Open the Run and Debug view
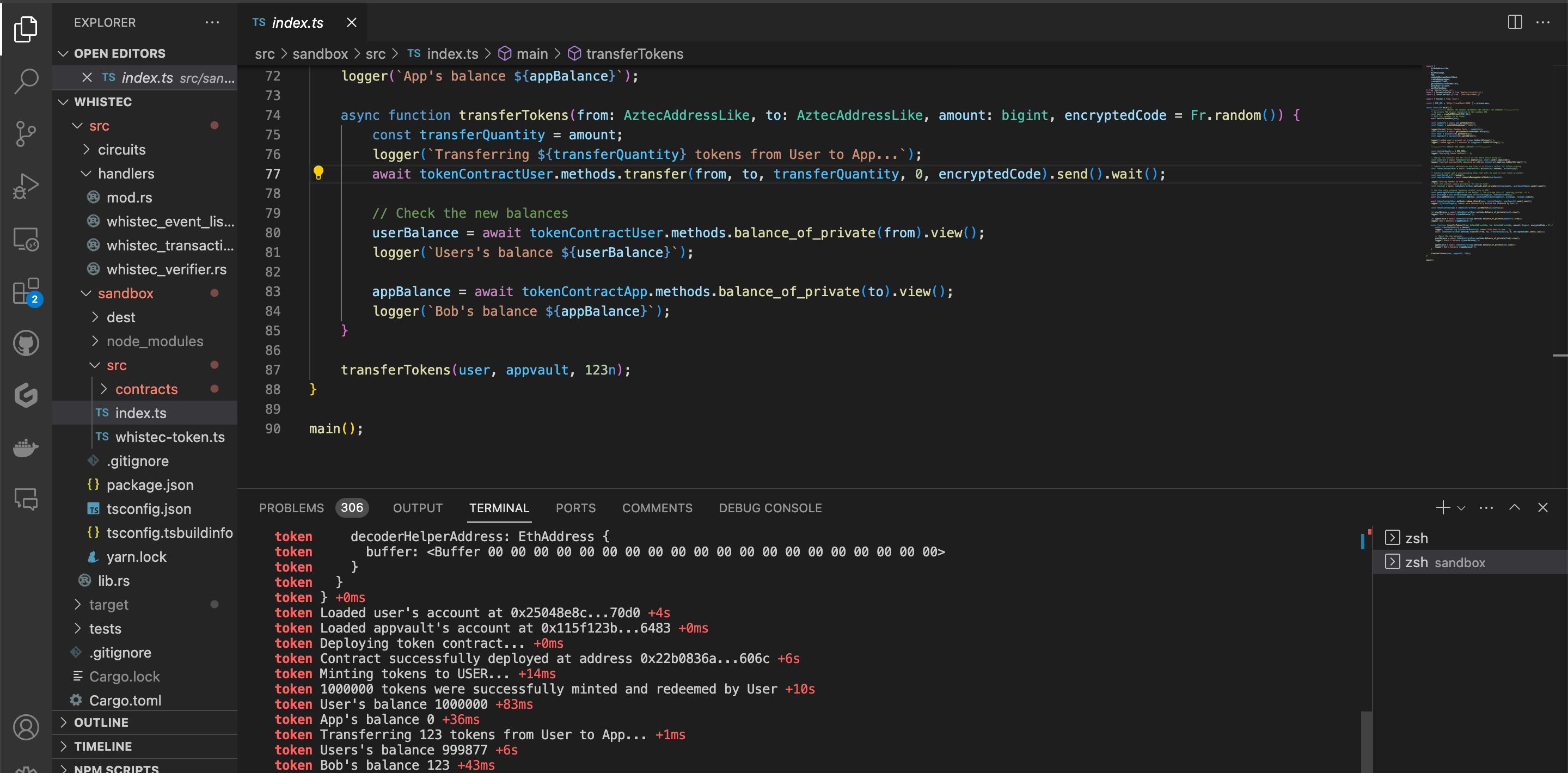This screenshot has width=1568, height=773. [x=26, y=186]
